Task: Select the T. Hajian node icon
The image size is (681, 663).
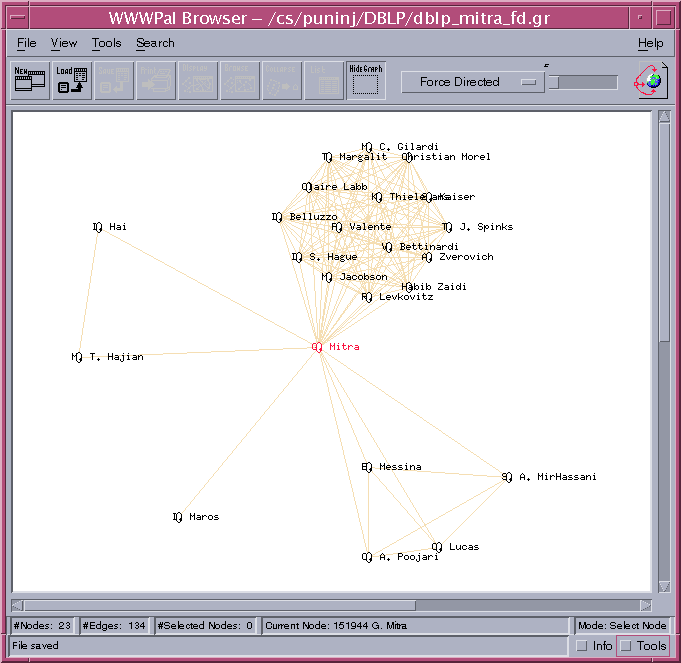Action: click(x=77, y=357)
